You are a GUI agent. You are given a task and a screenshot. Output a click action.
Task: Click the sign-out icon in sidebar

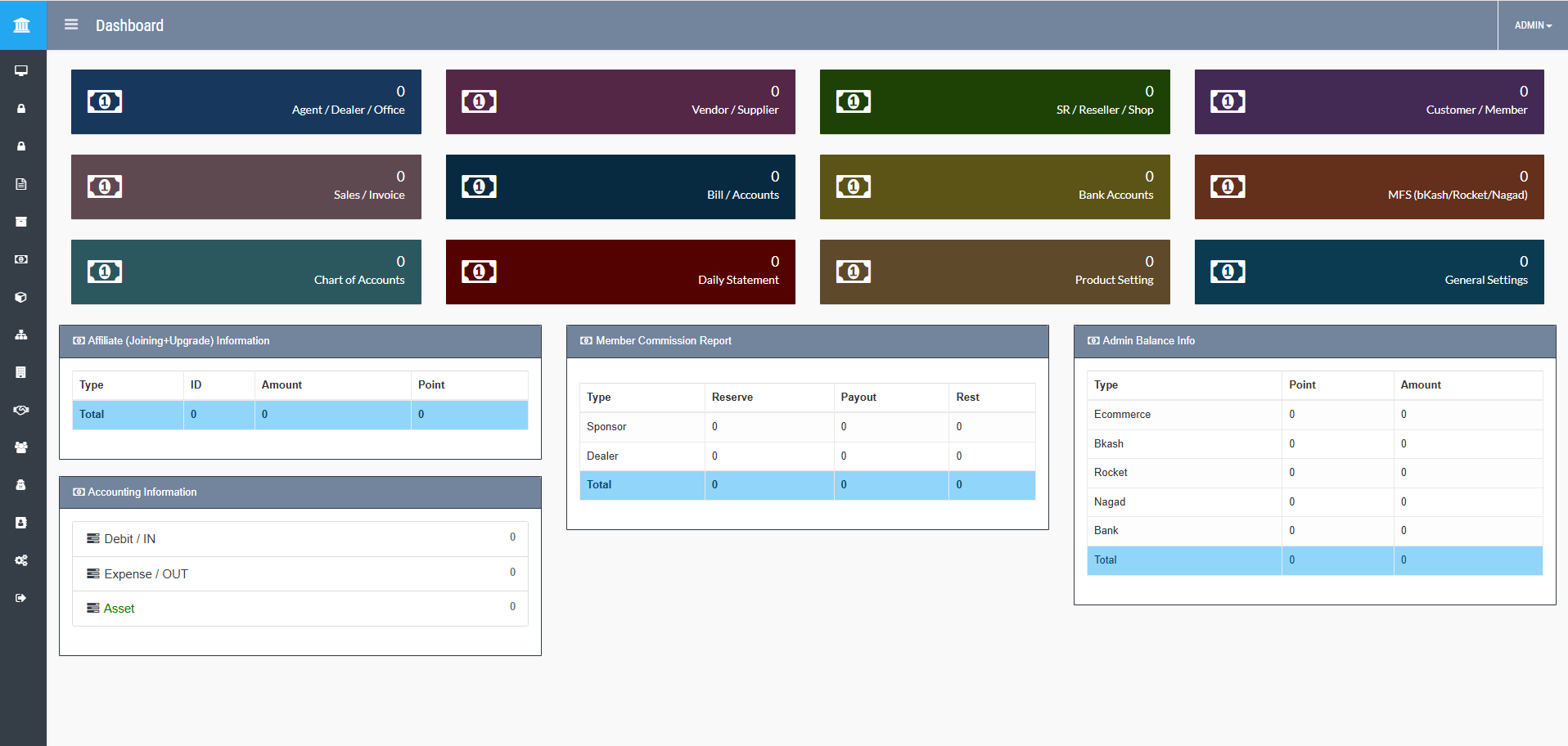21,598
